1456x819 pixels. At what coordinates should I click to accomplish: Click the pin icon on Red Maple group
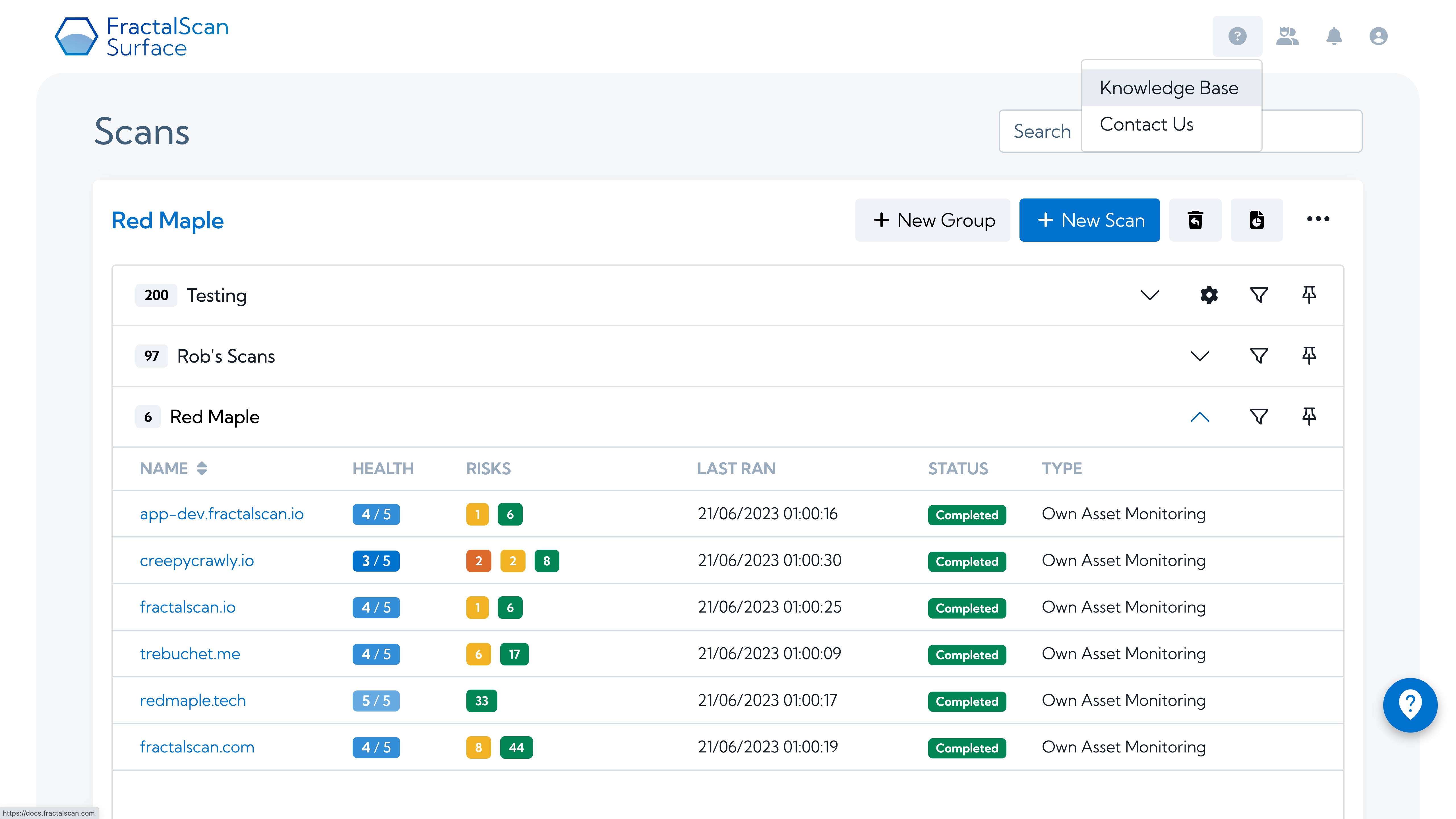coord(1309,417)
